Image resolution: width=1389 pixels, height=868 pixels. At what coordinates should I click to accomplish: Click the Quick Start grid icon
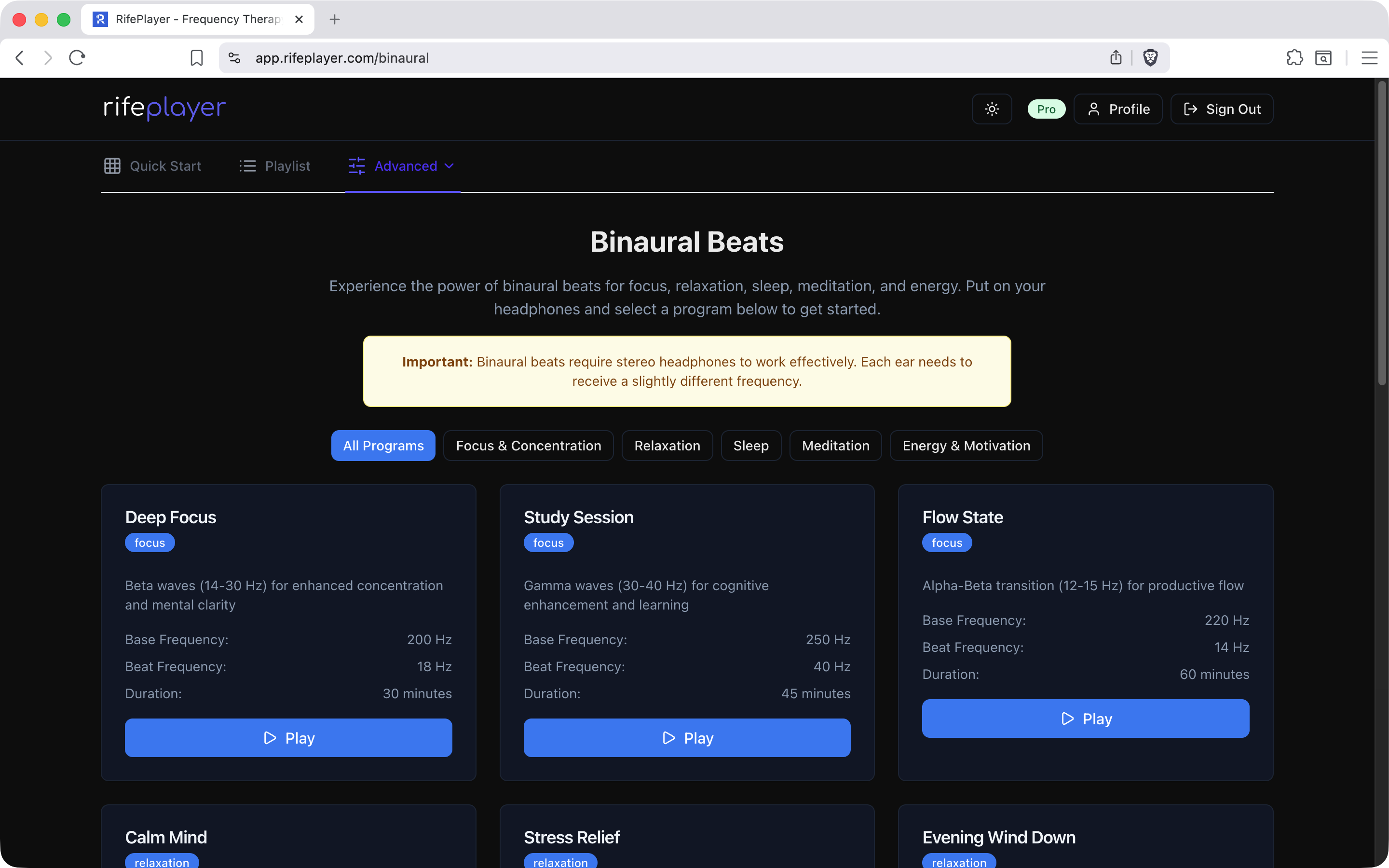112,166
